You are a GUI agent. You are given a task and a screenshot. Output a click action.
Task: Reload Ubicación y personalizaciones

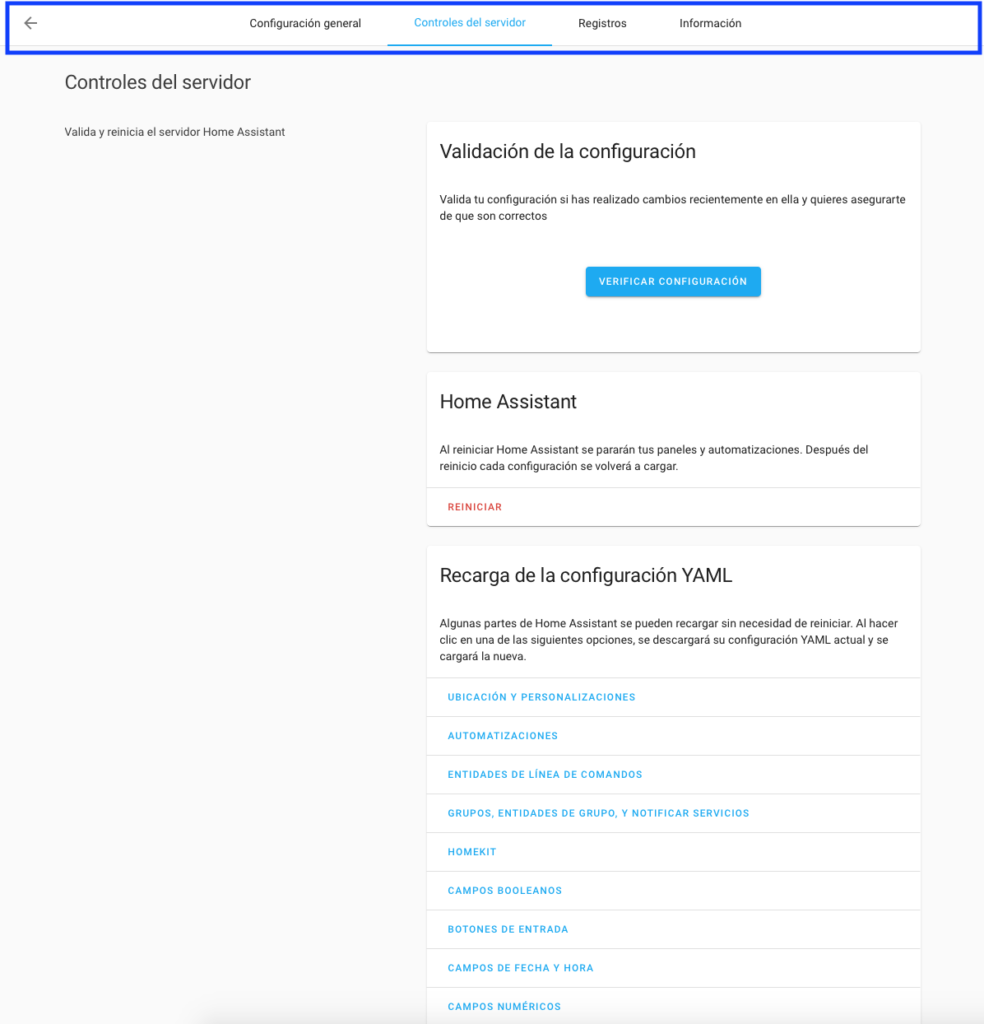coord(541,697)
